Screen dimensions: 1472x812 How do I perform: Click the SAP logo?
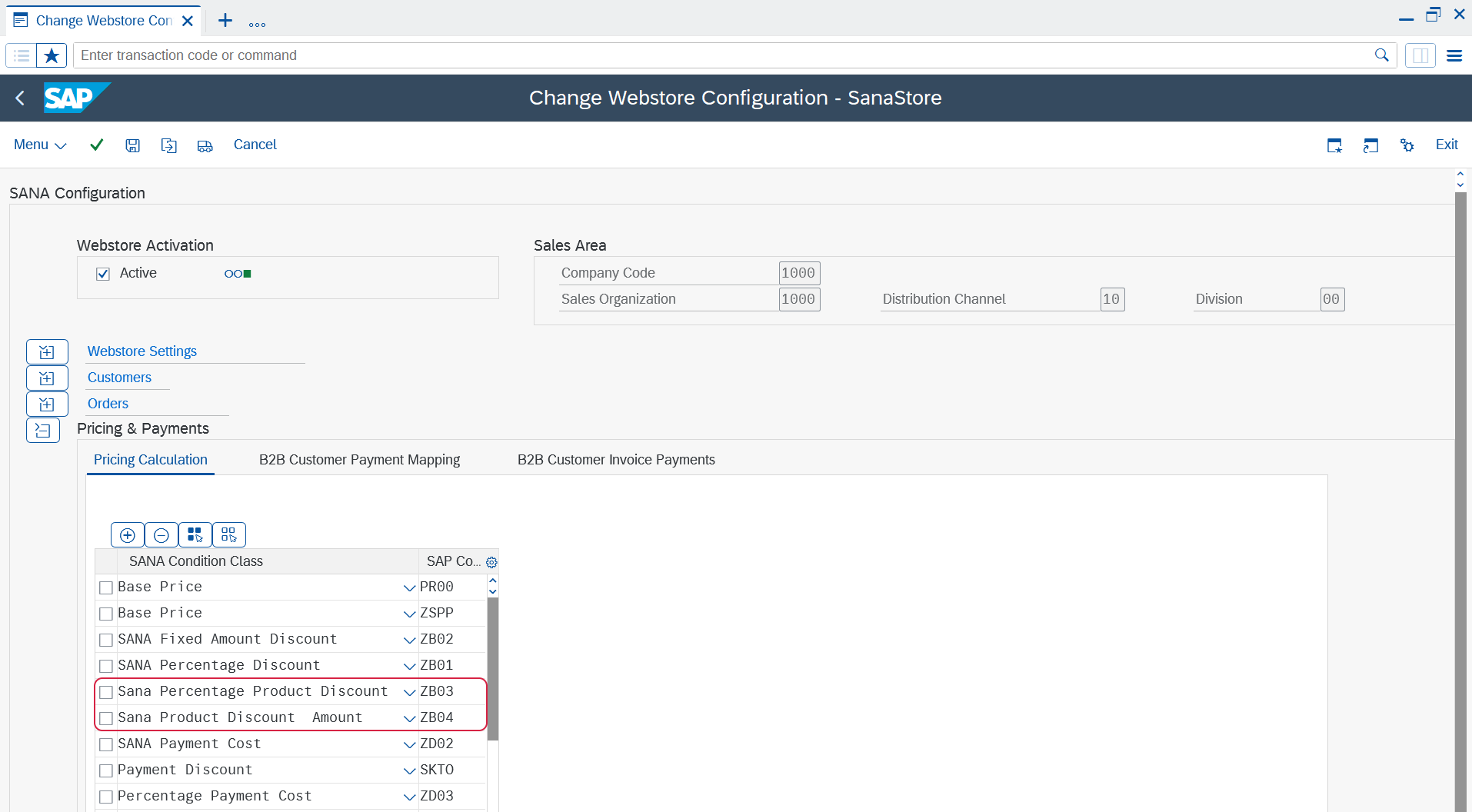(x=77, y=98)
